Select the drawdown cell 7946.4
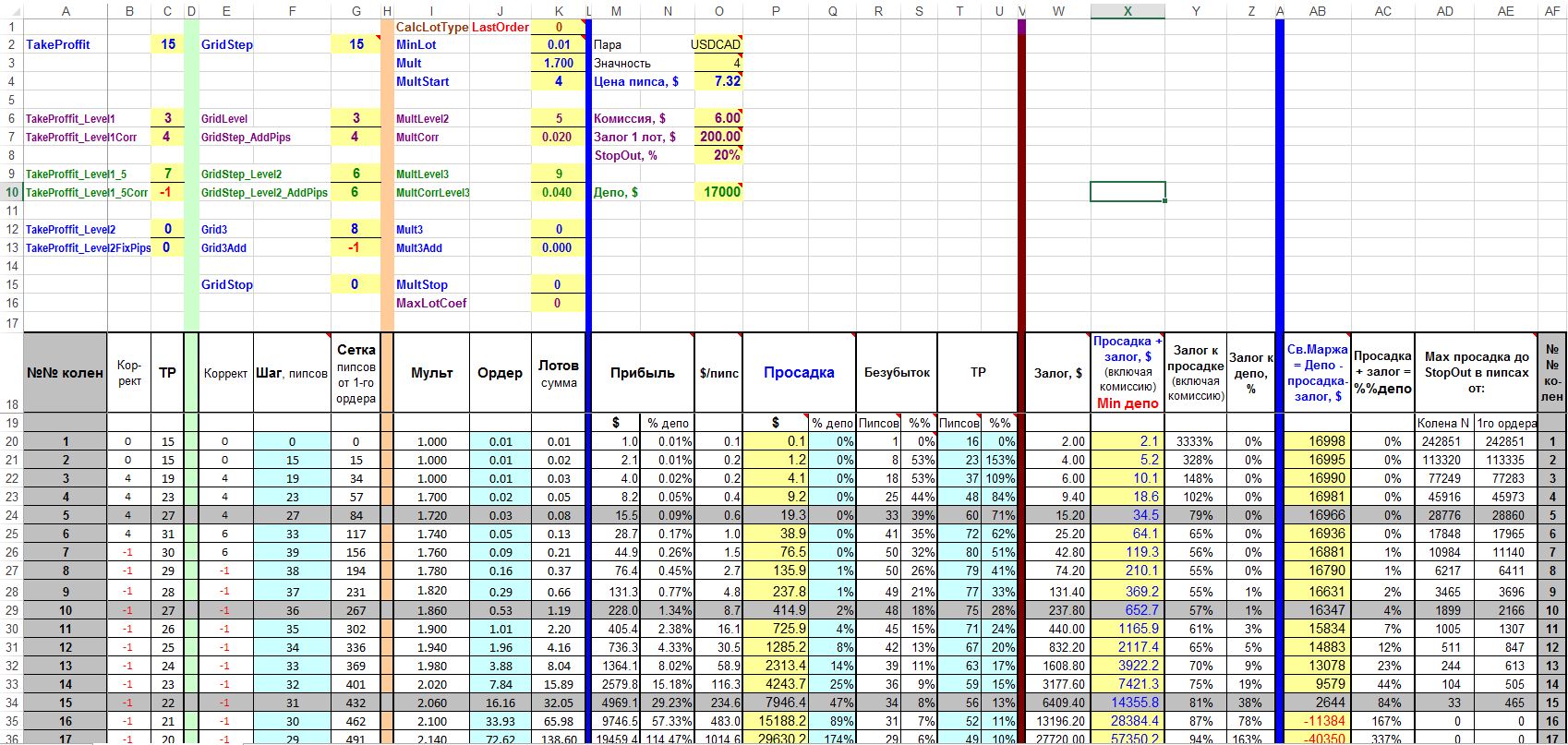1568x745 pixels. [x=776, y=702]
